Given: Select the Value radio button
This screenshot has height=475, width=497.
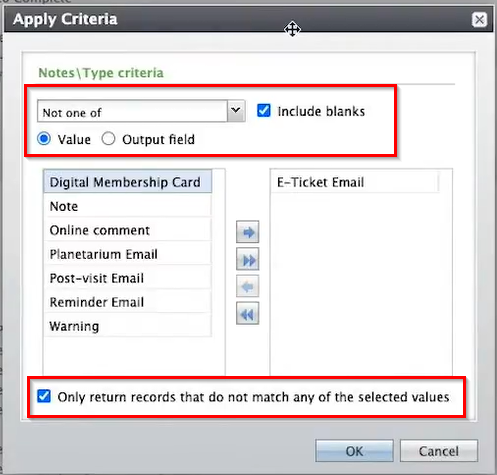Looking at the screenshot, I should [44, 139].
